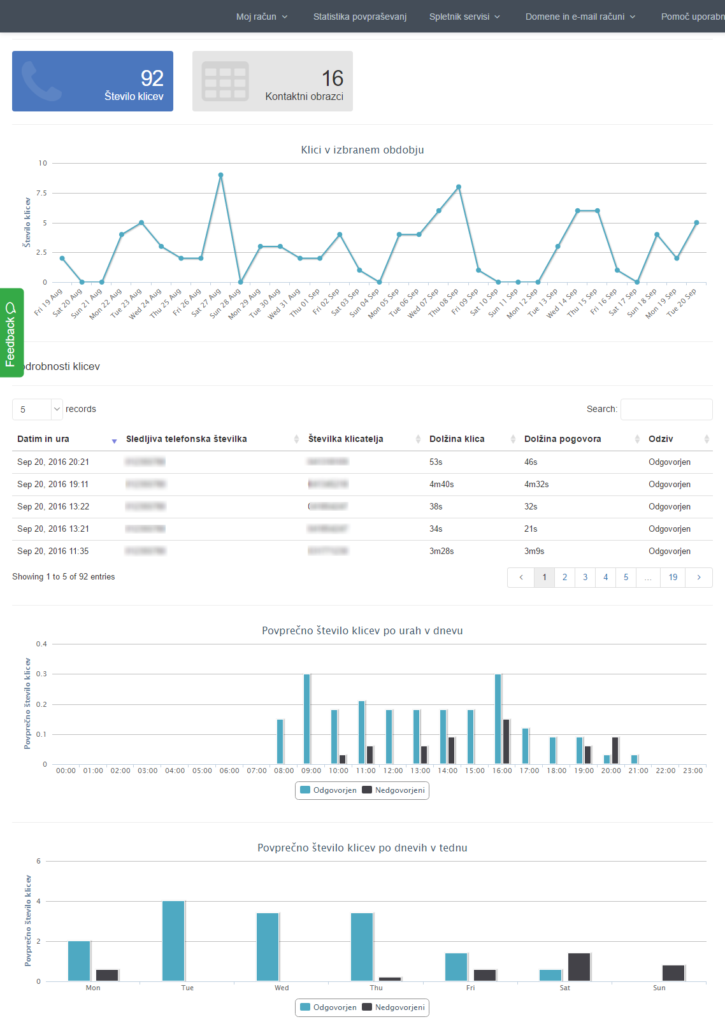Go to next page of call records
Image resolution: width=725 pixels, height=1024 pixels.
pyautogui.click(x=700, y=577)
